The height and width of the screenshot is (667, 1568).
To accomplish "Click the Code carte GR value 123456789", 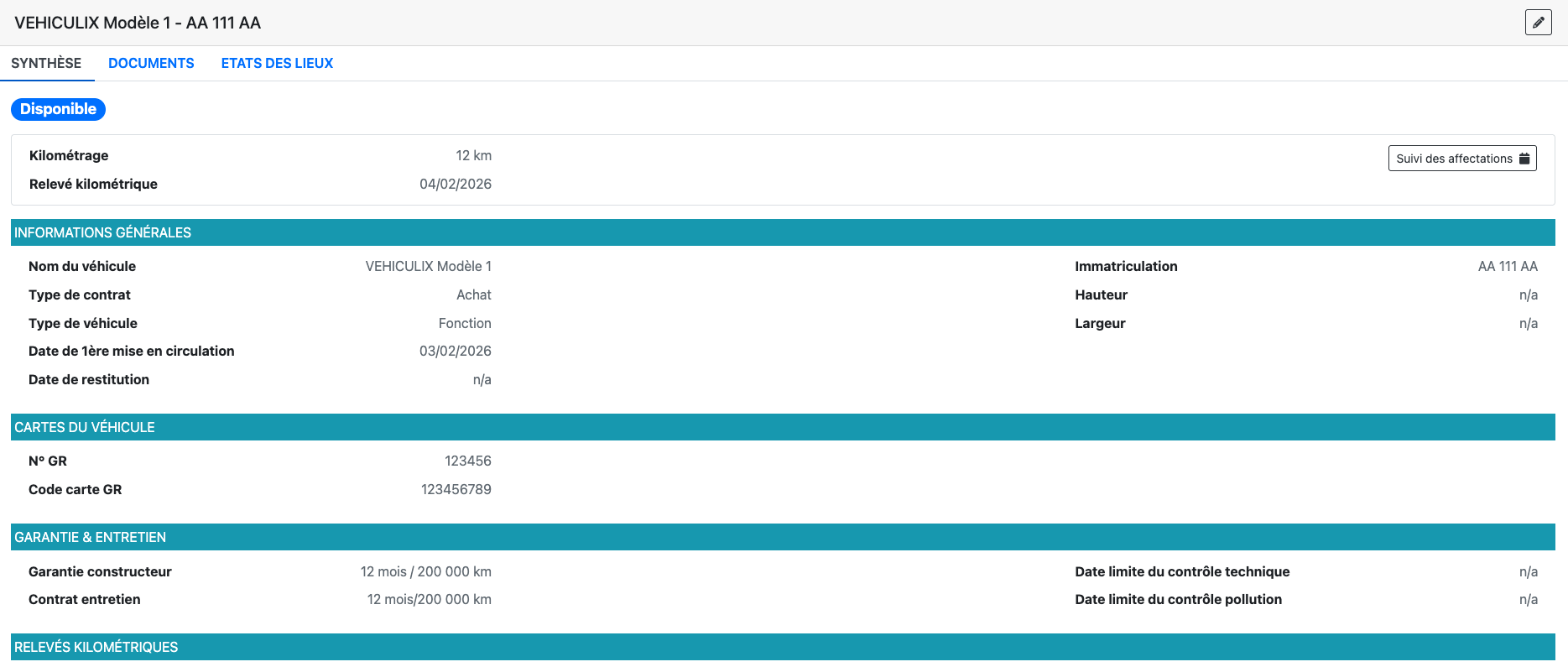I will [x=456, y=490].
